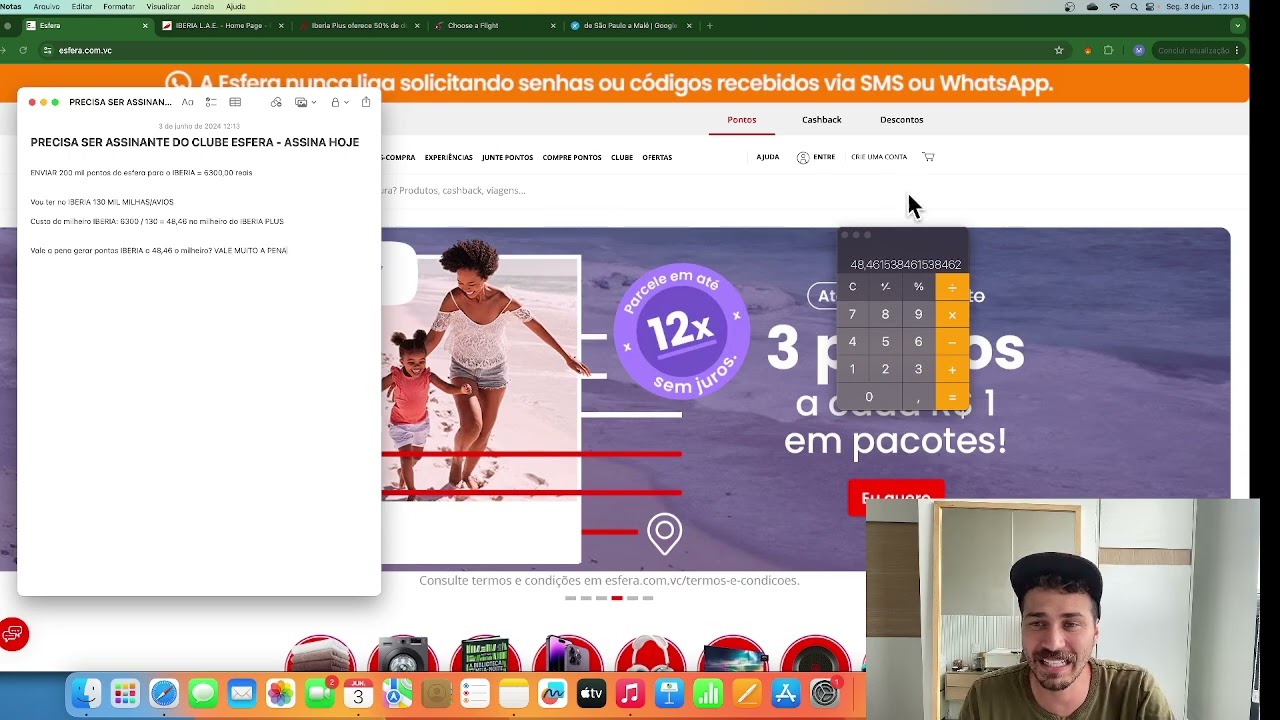The width and height of the screenshot is (1280, 720).
Task: Click OFERTAS in Esfera navigation
Action: click(657, 157)
